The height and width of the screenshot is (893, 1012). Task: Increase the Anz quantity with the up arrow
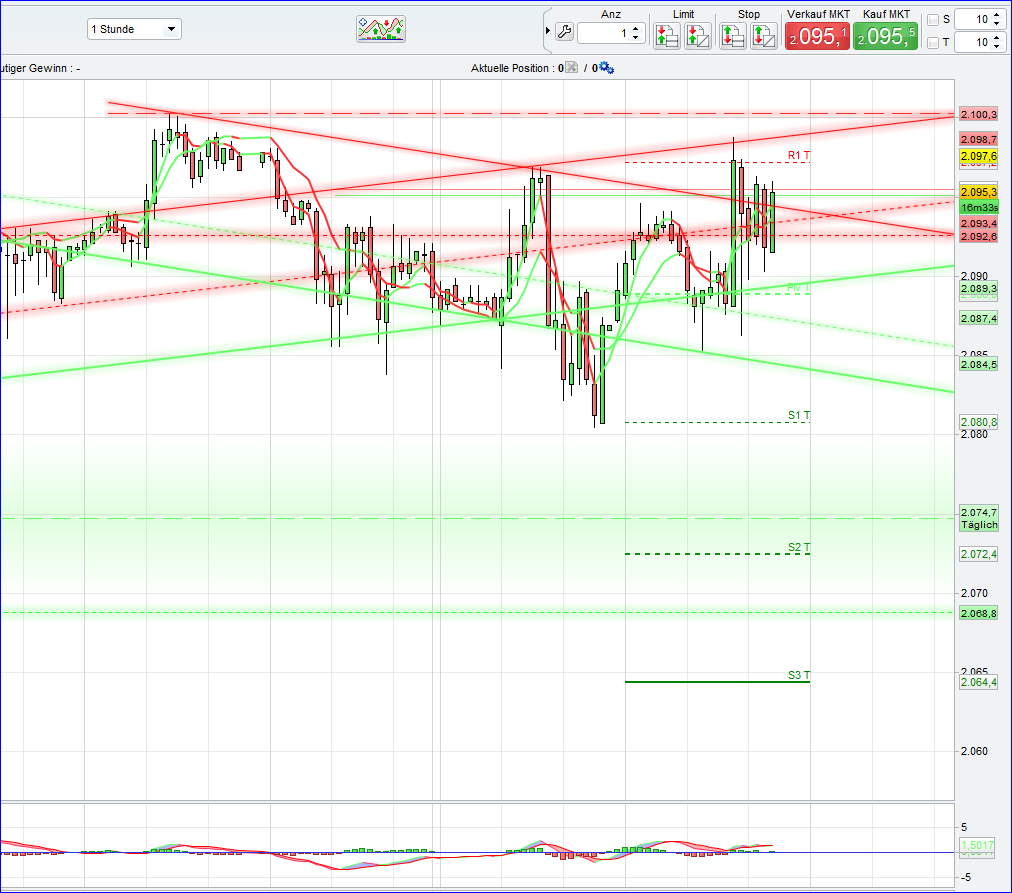[x=634, y=28]
